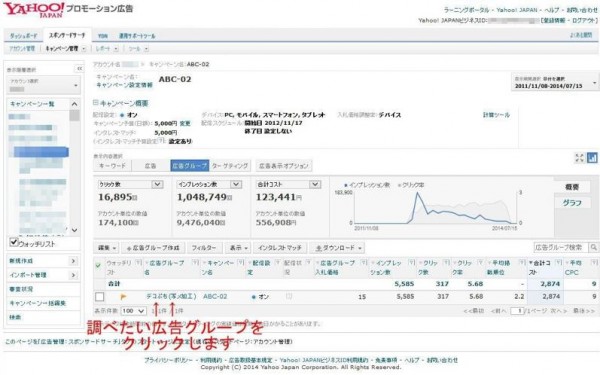Viewport: 600px width, 375px height.
Task: Click the 広告グループ検索 input field
Action: [561, 248]
